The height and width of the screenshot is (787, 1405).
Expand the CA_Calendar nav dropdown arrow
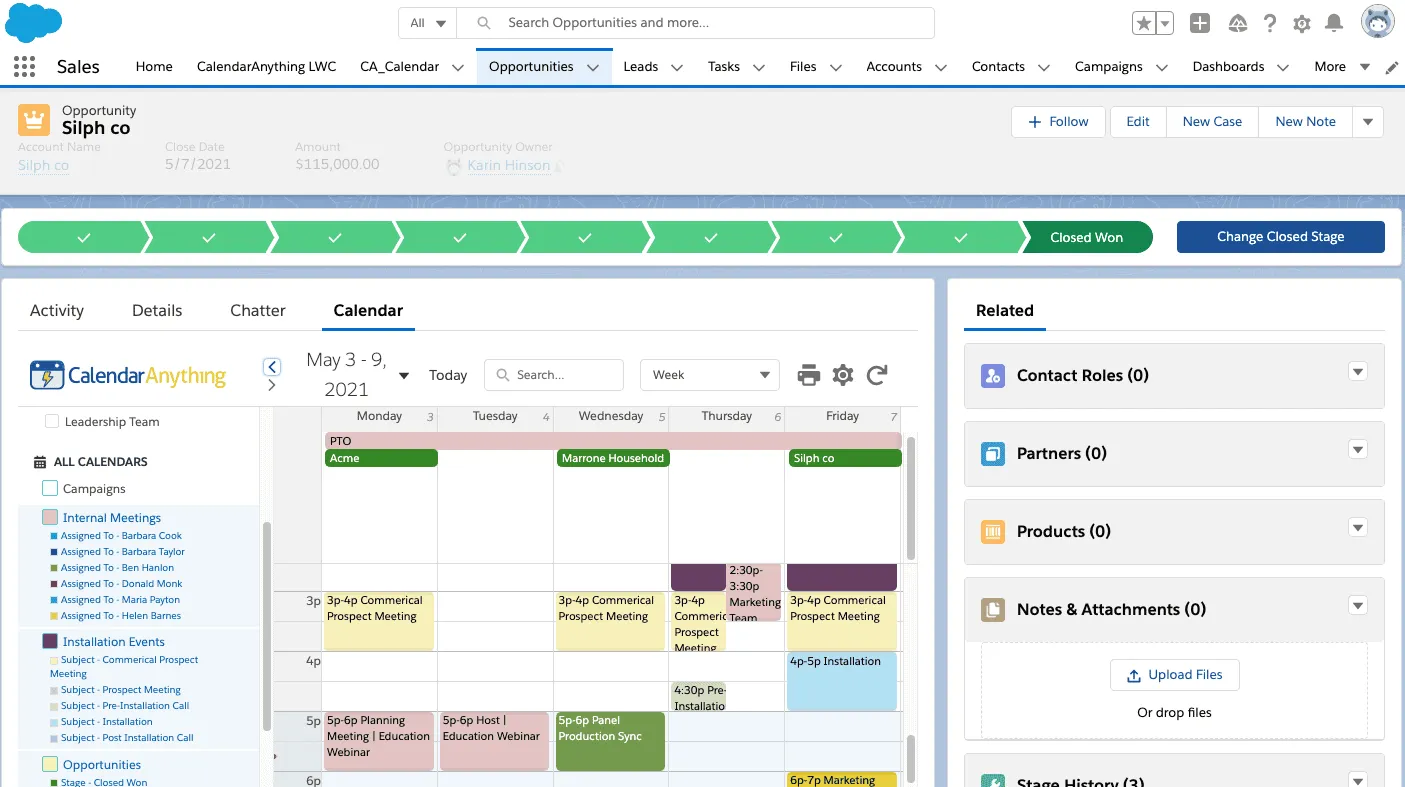click(x=457, y=68)
